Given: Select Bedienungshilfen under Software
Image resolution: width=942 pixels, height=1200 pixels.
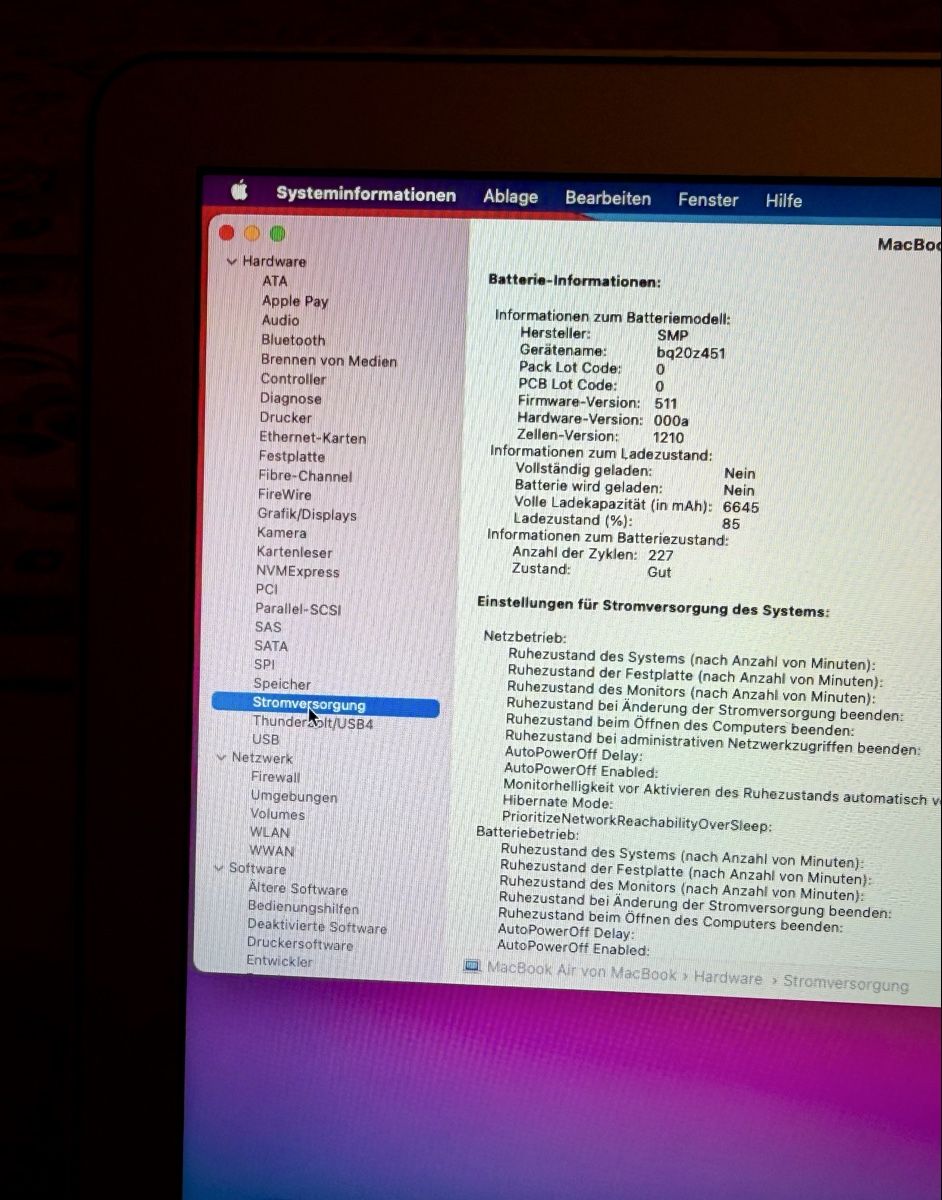Looking at the screenshot, I should pyautogui.click(x=303, y=908).
